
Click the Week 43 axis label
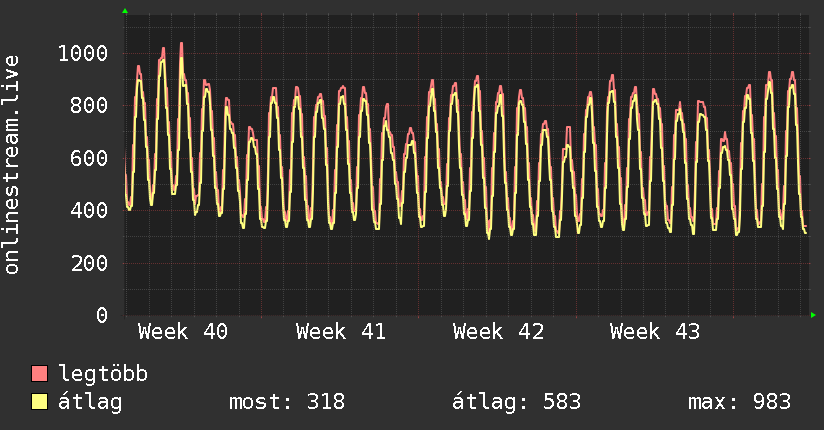pos(655,332)
